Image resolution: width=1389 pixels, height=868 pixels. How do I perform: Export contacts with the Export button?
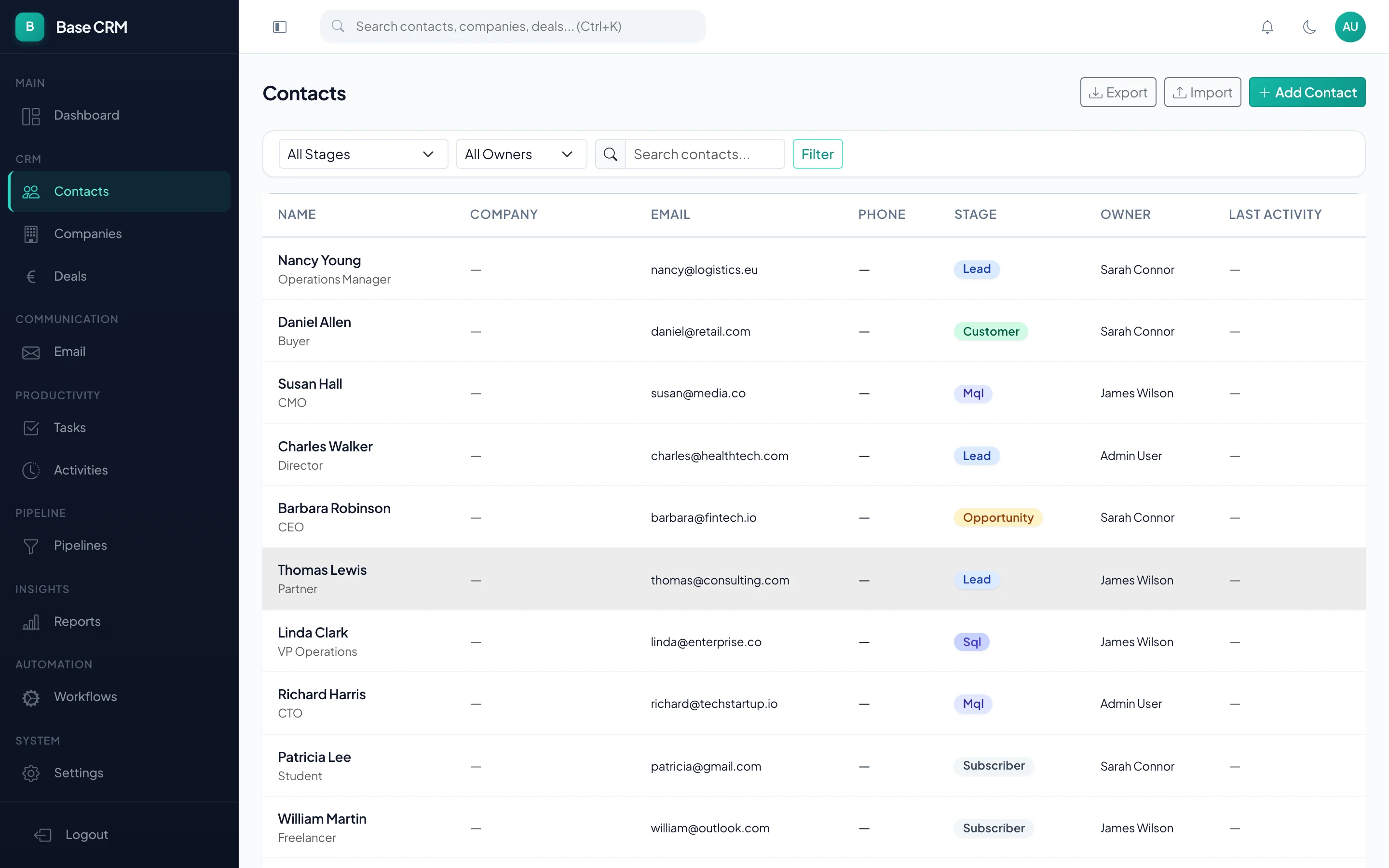click(1117, 92)
